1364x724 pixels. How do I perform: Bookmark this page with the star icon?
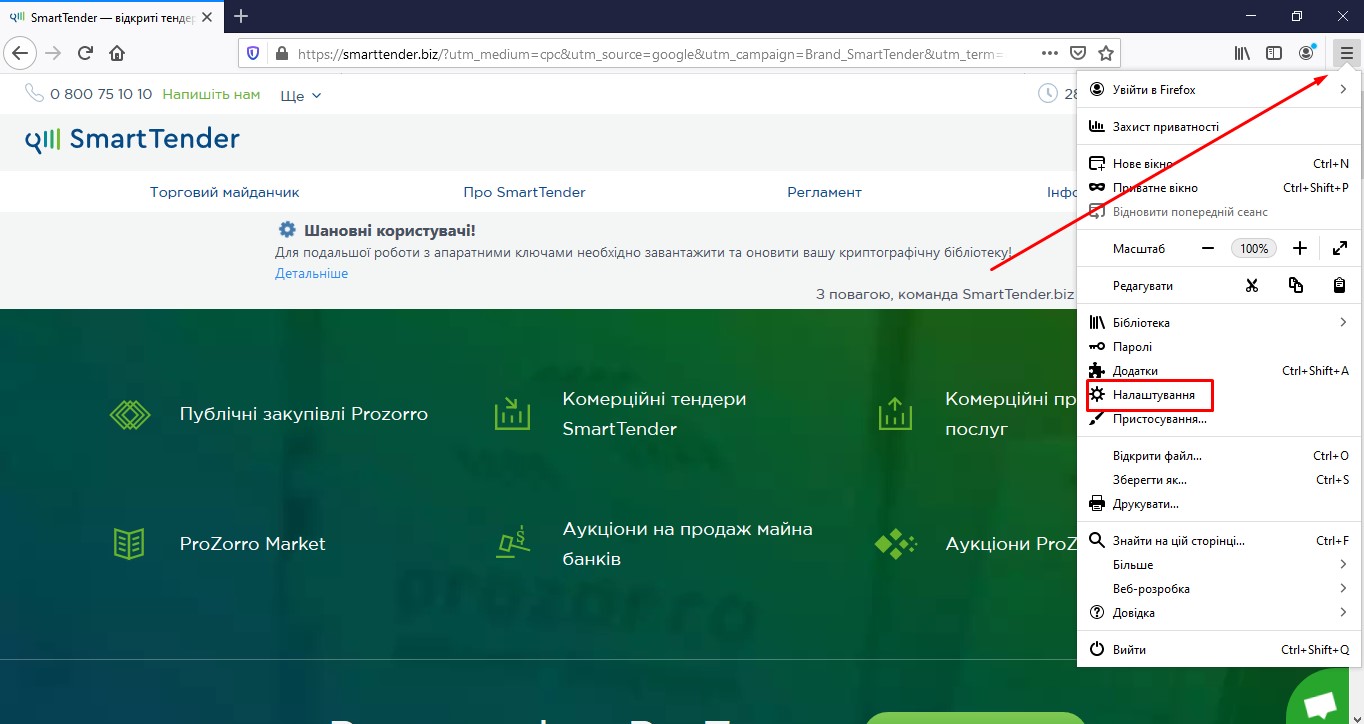1105,53
